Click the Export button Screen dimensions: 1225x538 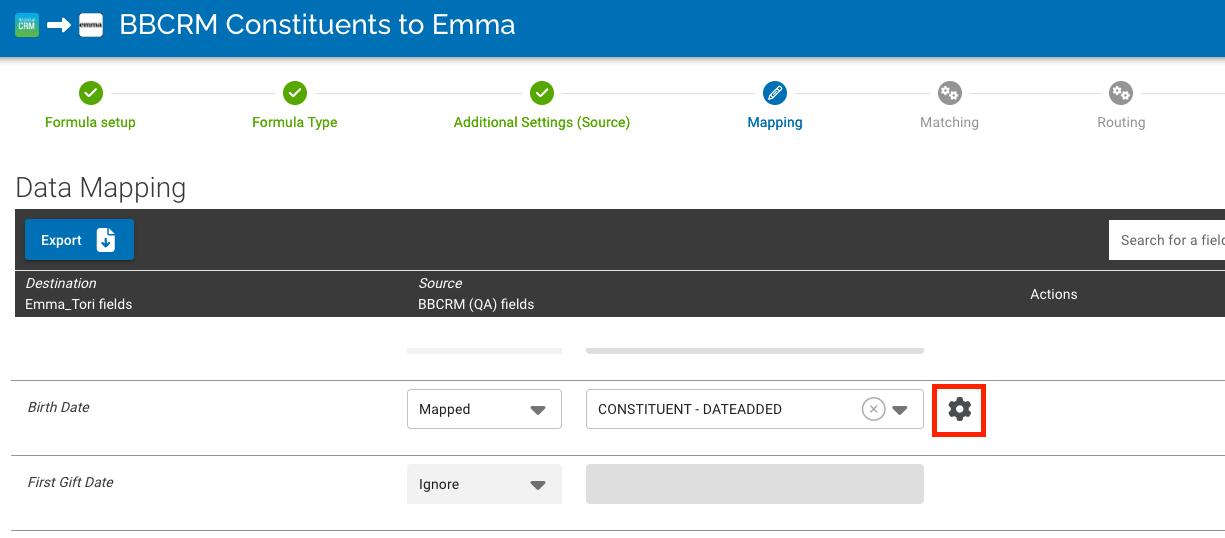click(79, 240)
